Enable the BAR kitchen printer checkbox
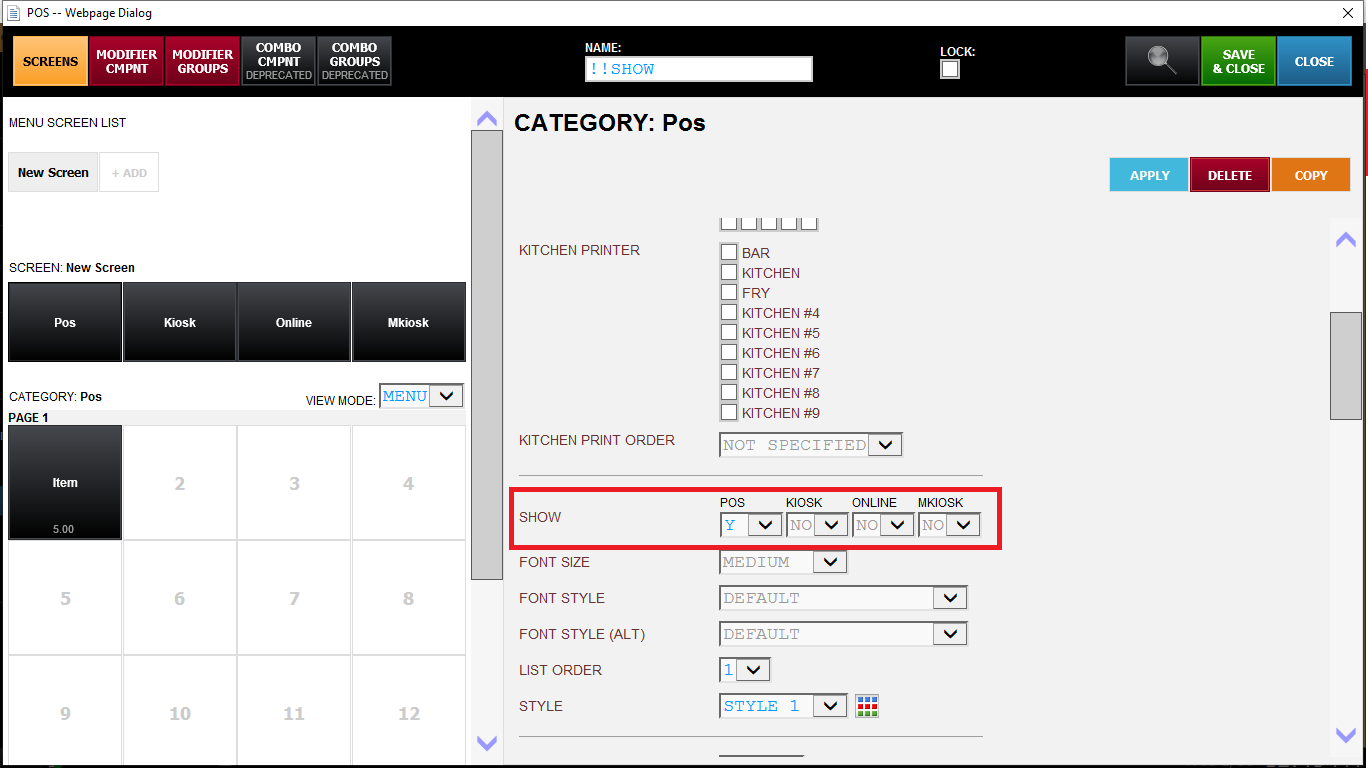 [x=729, y=253]
